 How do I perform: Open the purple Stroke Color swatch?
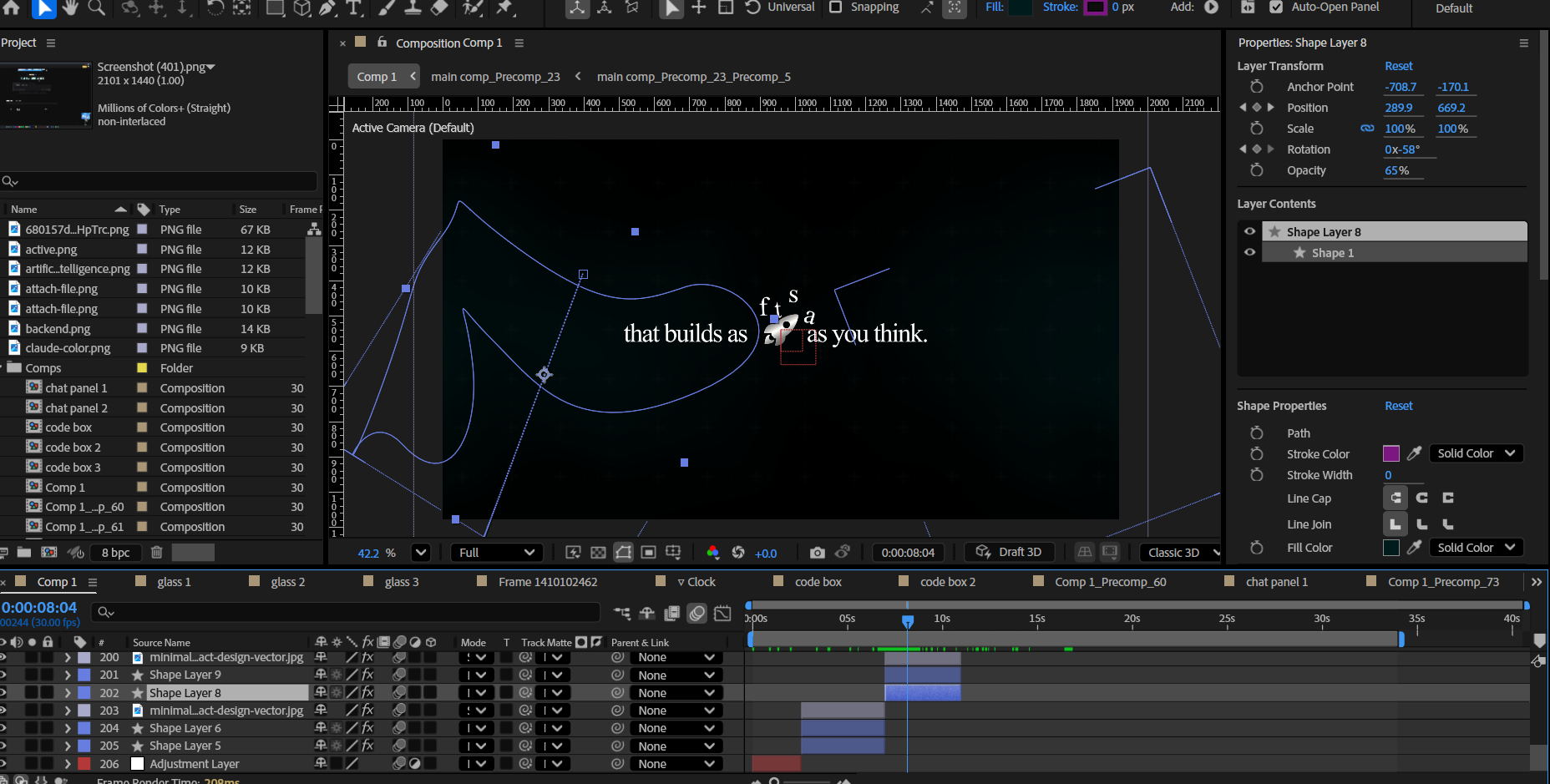click(x=1390, y=453)
